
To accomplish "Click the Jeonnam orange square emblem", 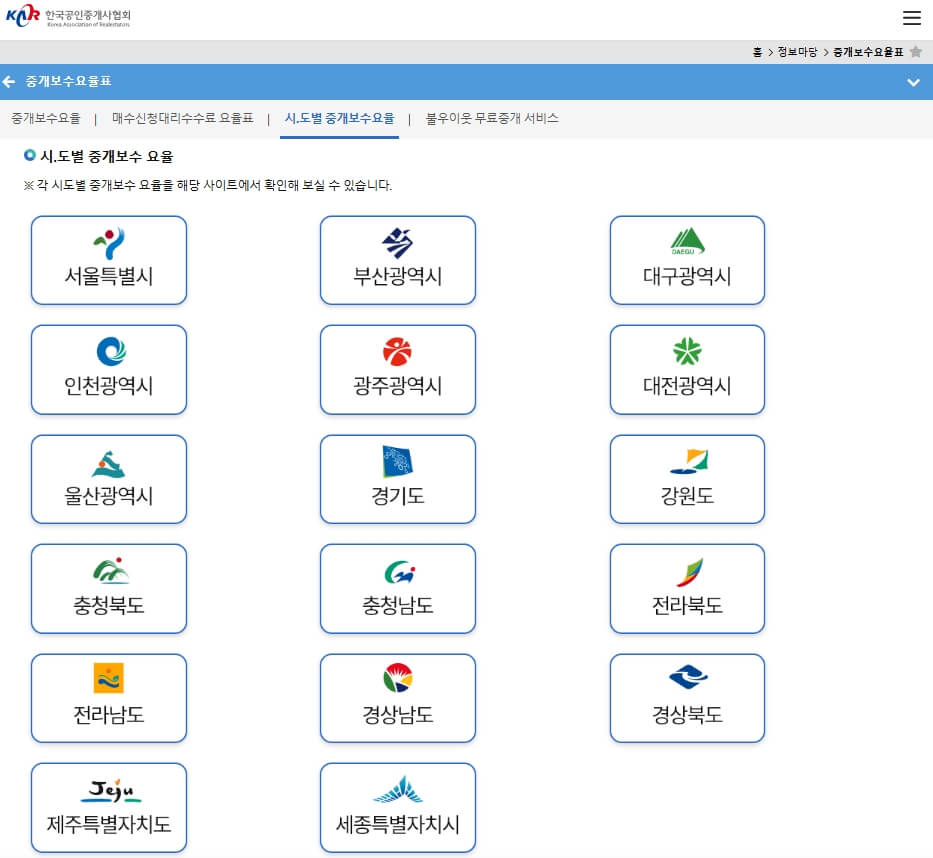I will click(x=108, y=678).
